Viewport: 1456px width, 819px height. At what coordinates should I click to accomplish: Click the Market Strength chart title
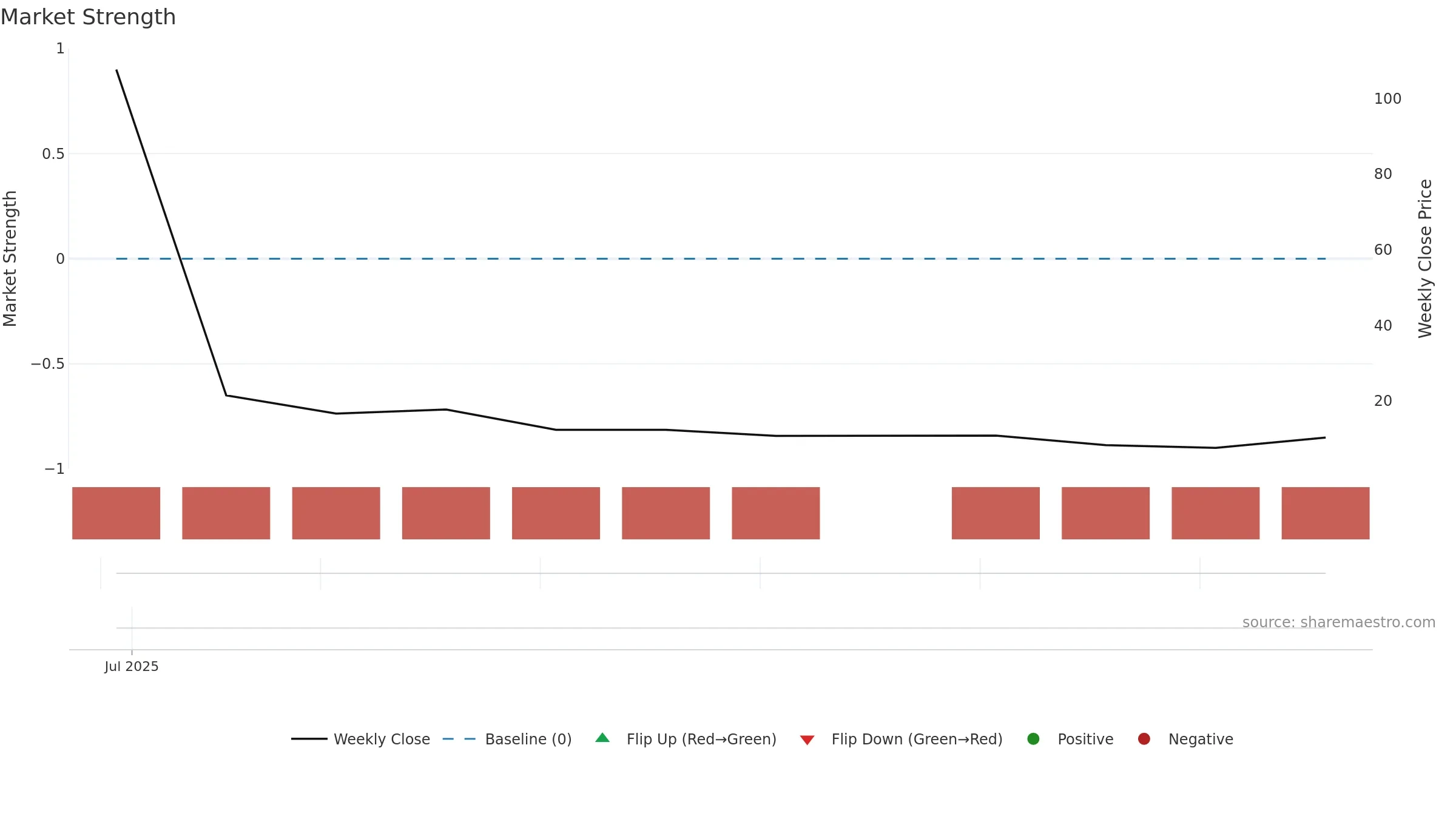pyautogui.click(x=88, y=17)
